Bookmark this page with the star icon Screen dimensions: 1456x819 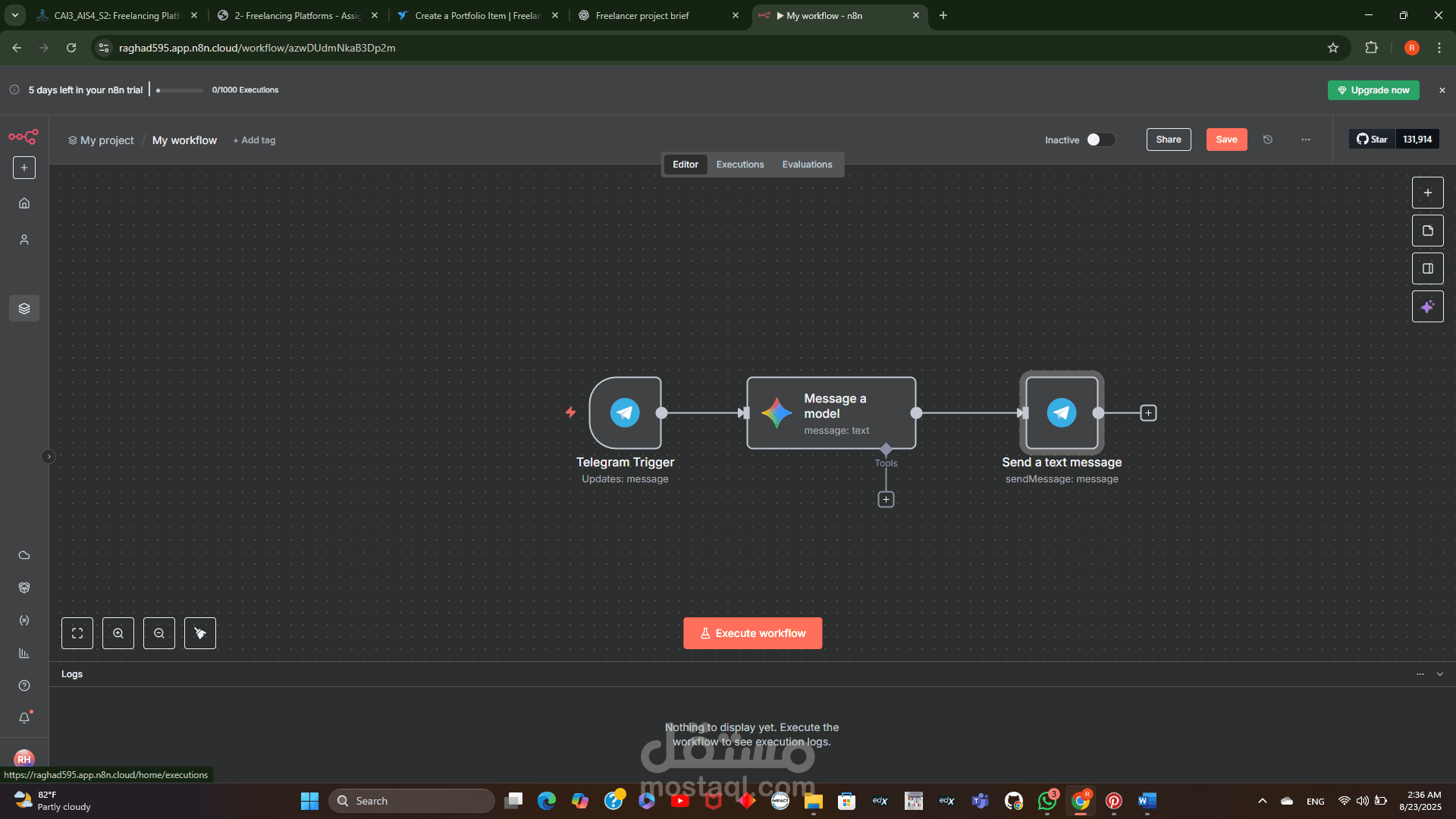point(1333,48)
